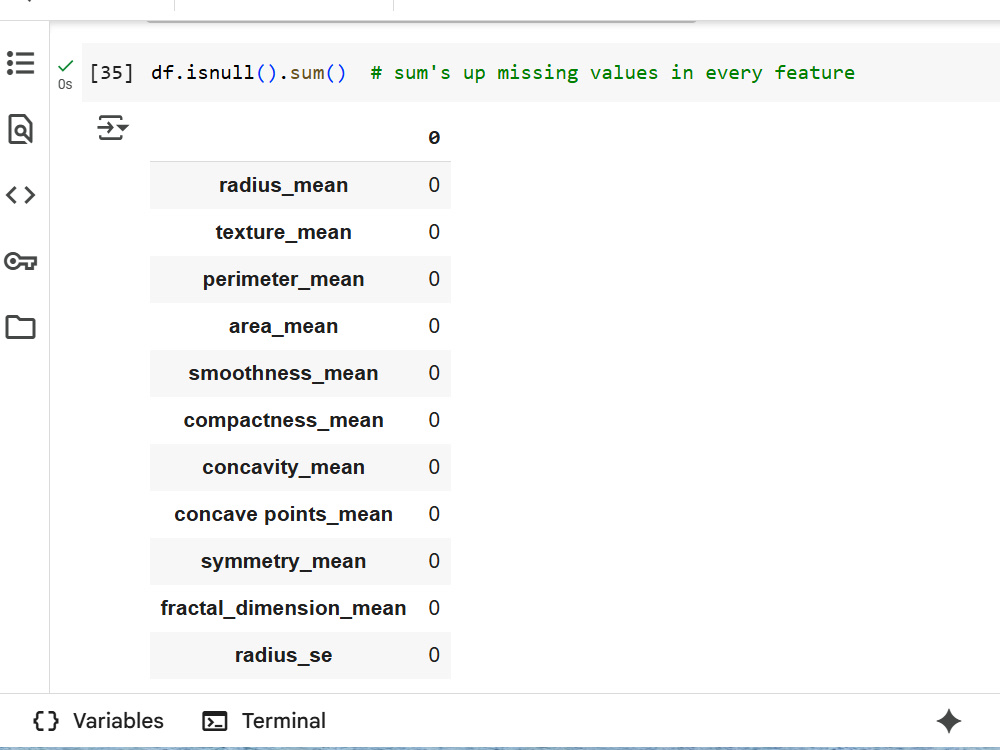This screenshot has height=750, width=1000.
Task: Click the green checkmark run indicator
Action: 65,66
